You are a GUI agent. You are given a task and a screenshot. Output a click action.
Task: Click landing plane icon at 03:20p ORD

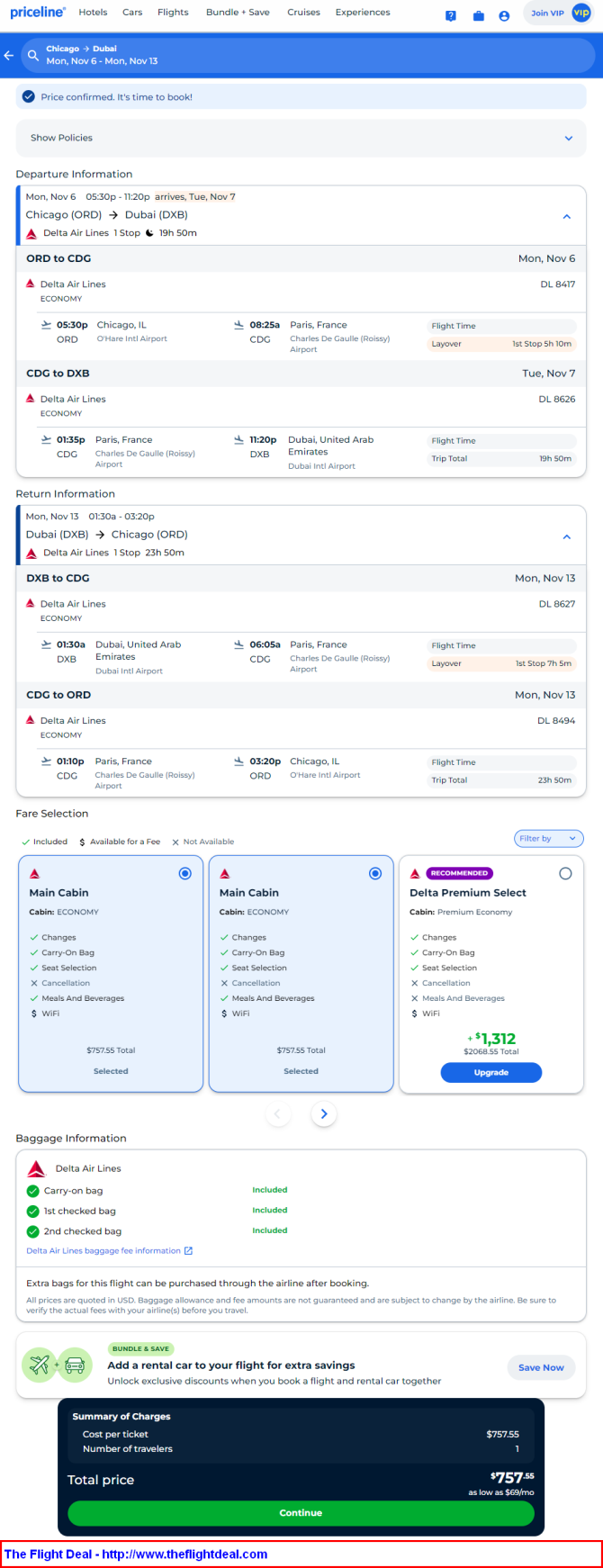[238, 761]
